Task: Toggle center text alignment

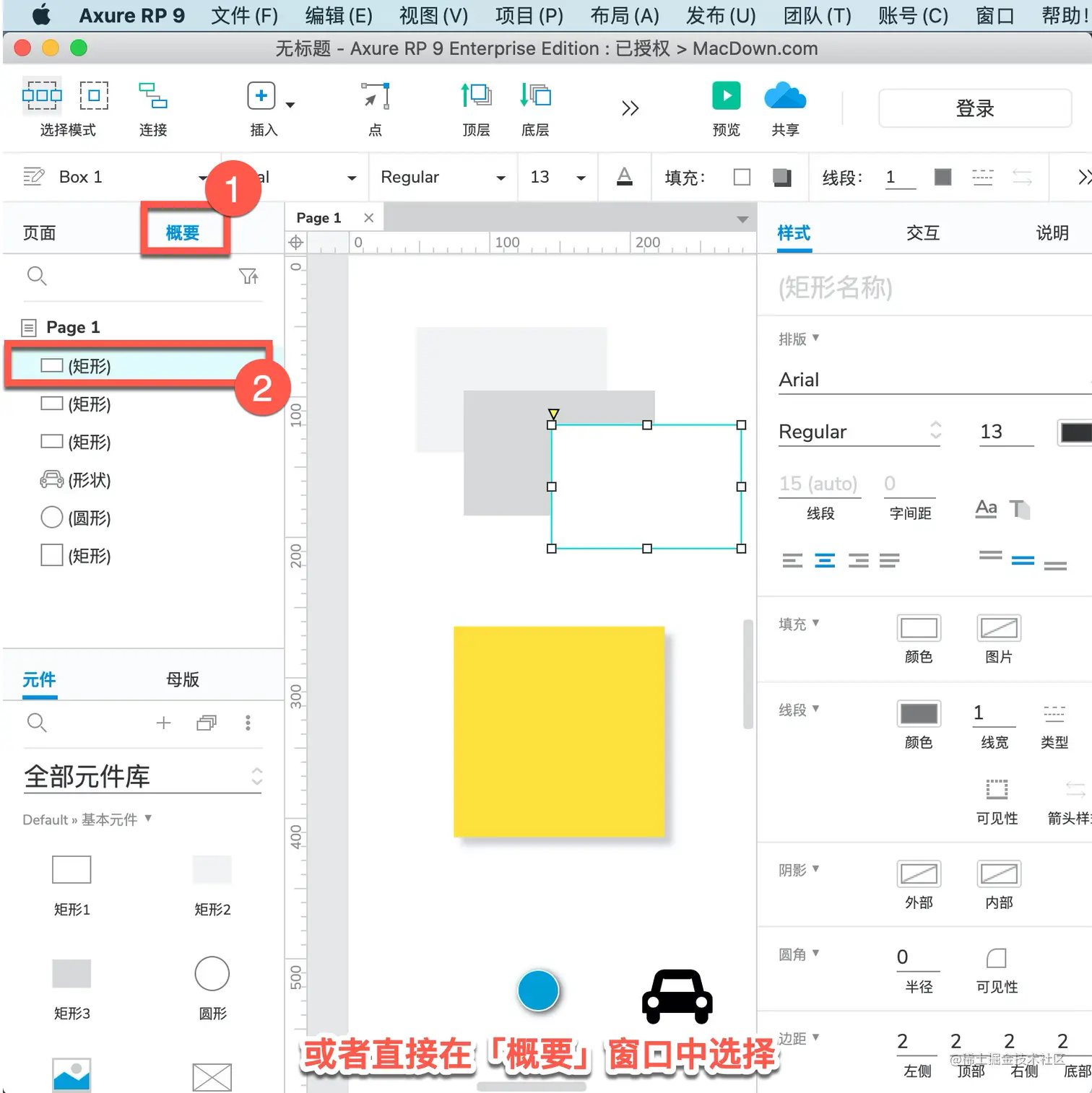Action: point(825,561)
